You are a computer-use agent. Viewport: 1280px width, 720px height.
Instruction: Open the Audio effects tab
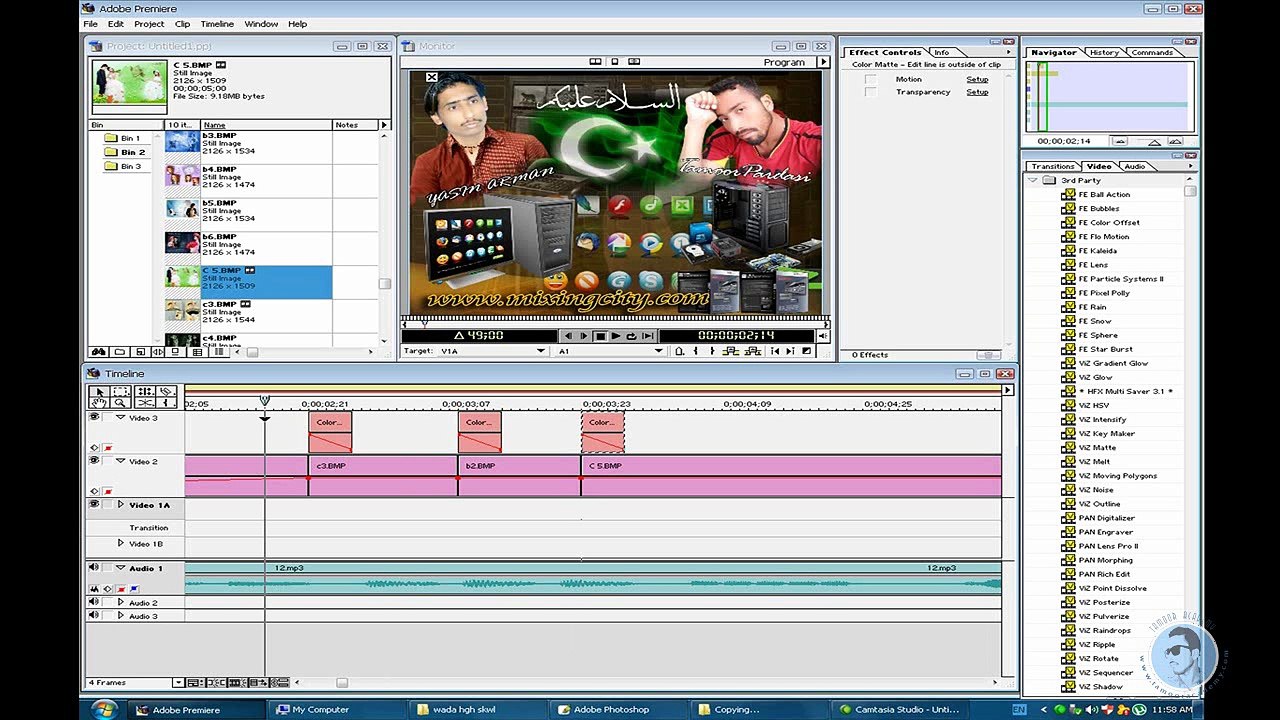pyautogui.click(x=1134, y=166)
